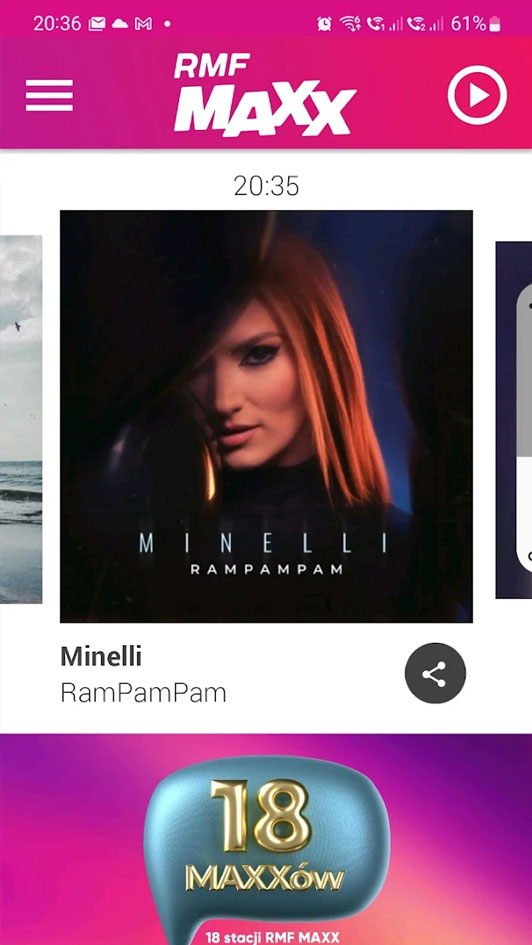Screen dimensions: 532x945
Task: Start radio playback with play button
Action: tap(477, 95)
